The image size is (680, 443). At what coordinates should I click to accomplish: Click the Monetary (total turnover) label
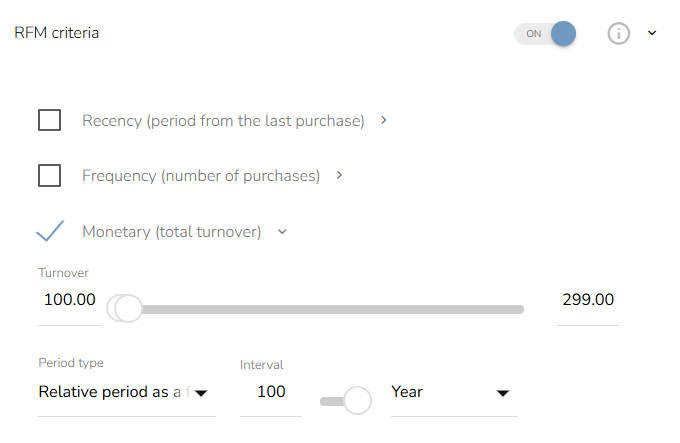point(171,232)
